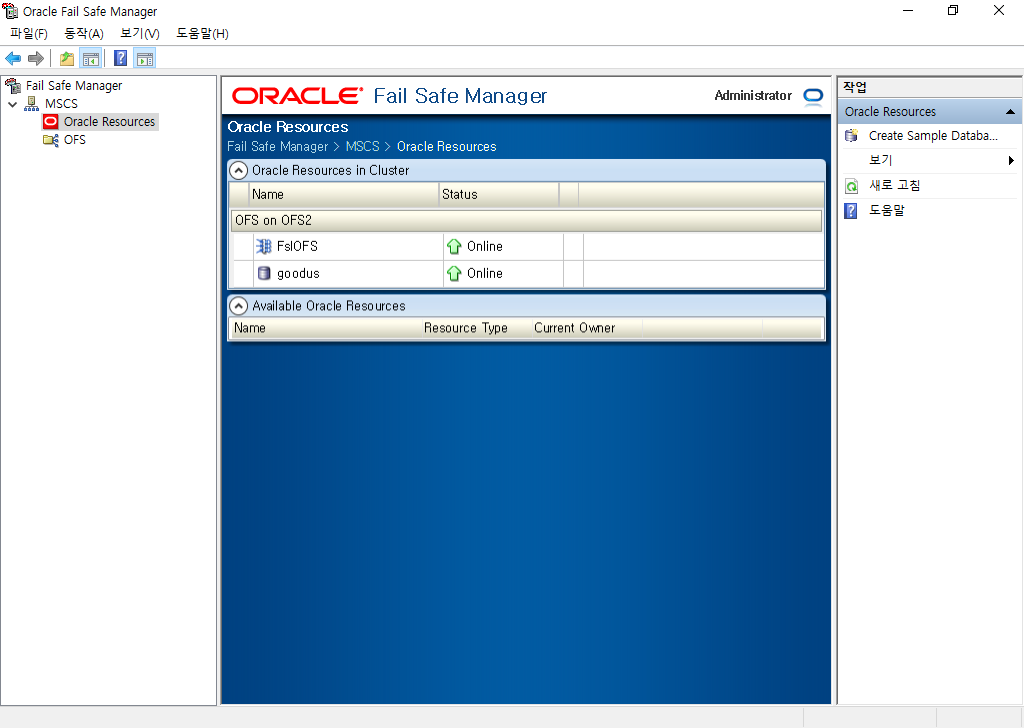Click Fail Safe Manager breadcrumb link
The height and width of the screenshot is (728, 1024).
[x=278, y=146]
